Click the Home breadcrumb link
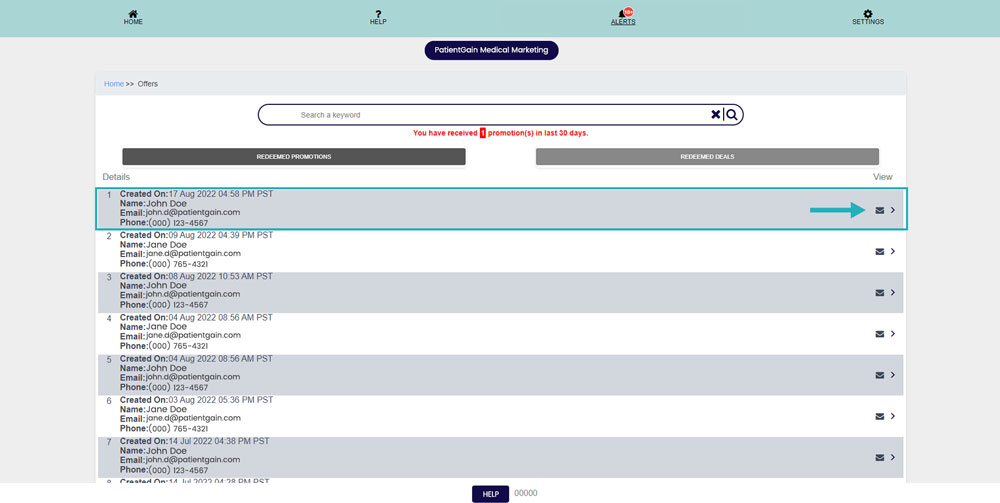Screen dimensions: 1000x503 click(x=113, y=84)
